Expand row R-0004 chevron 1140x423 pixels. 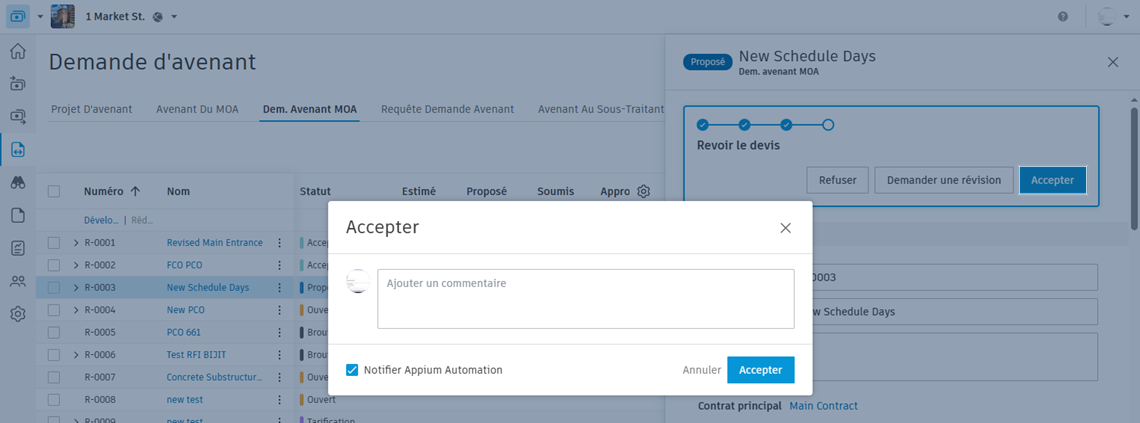click(x=76, y=310)
